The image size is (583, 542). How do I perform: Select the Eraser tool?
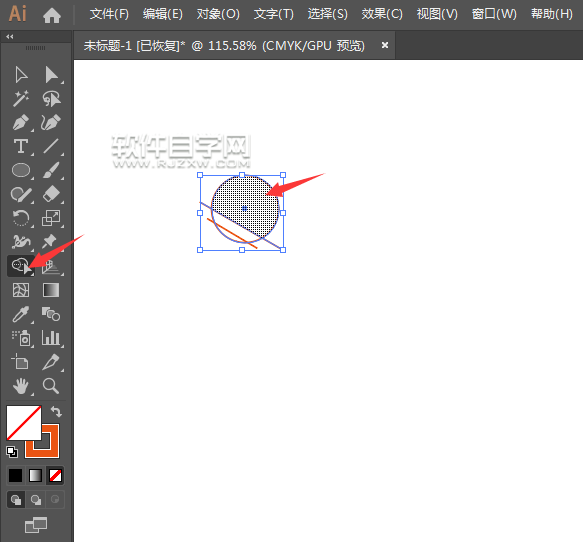coord(51,194)
